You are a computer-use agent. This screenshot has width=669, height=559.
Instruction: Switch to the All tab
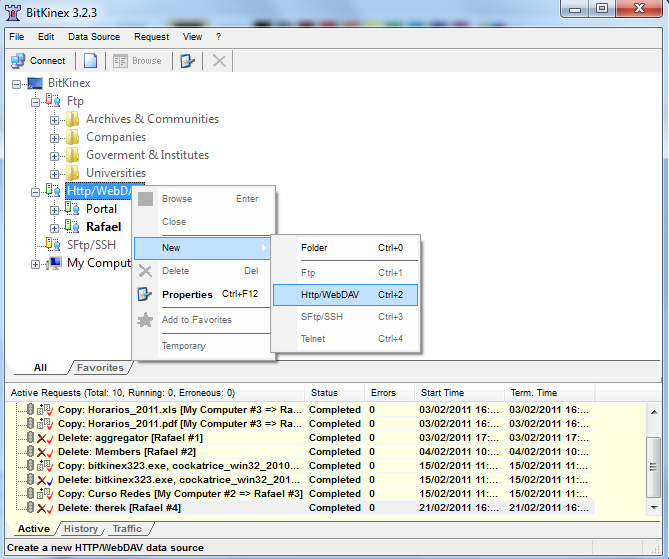pos(40,367)
